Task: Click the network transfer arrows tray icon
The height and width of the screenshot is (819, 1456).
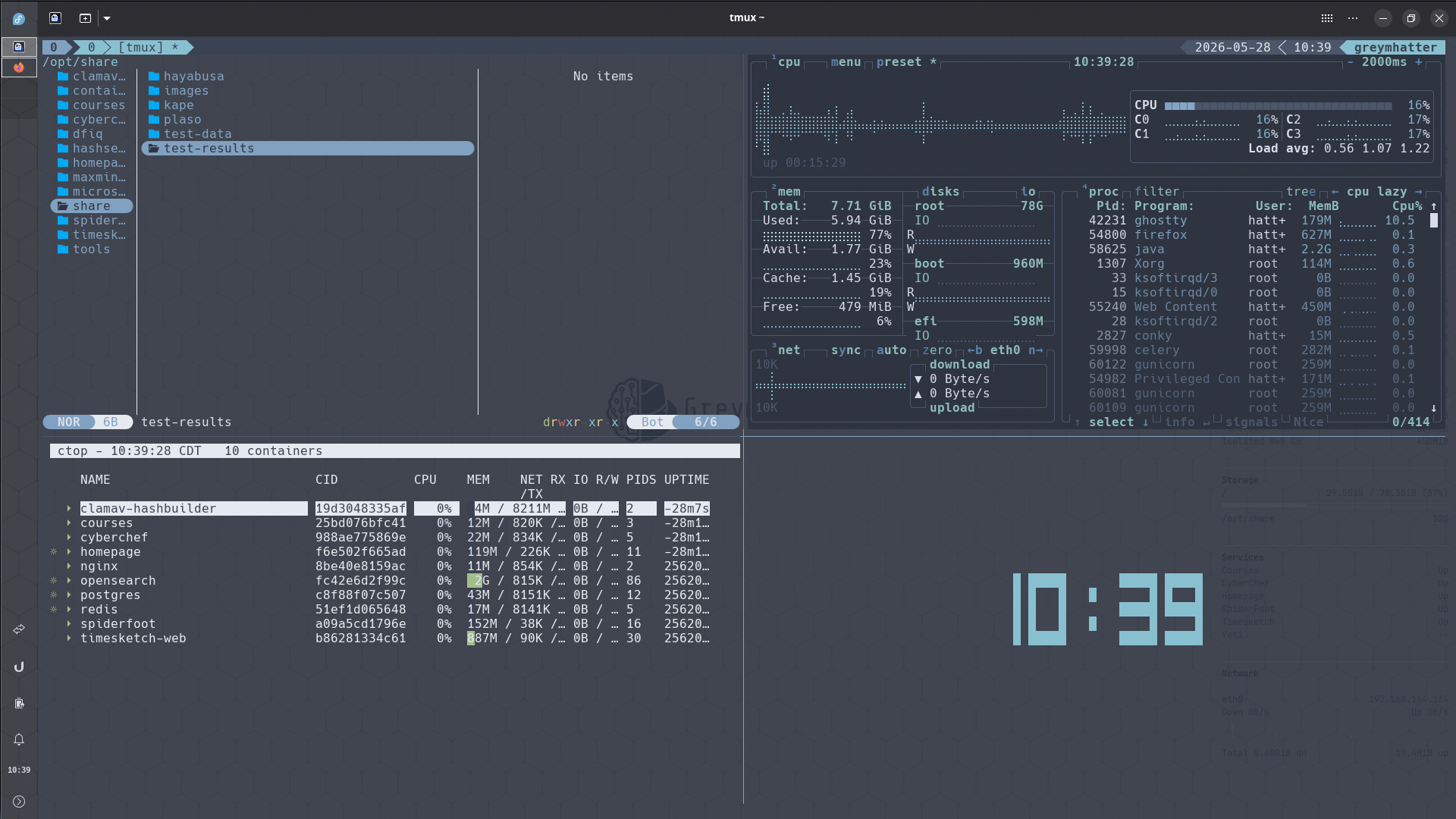Action: coord(19,629)
